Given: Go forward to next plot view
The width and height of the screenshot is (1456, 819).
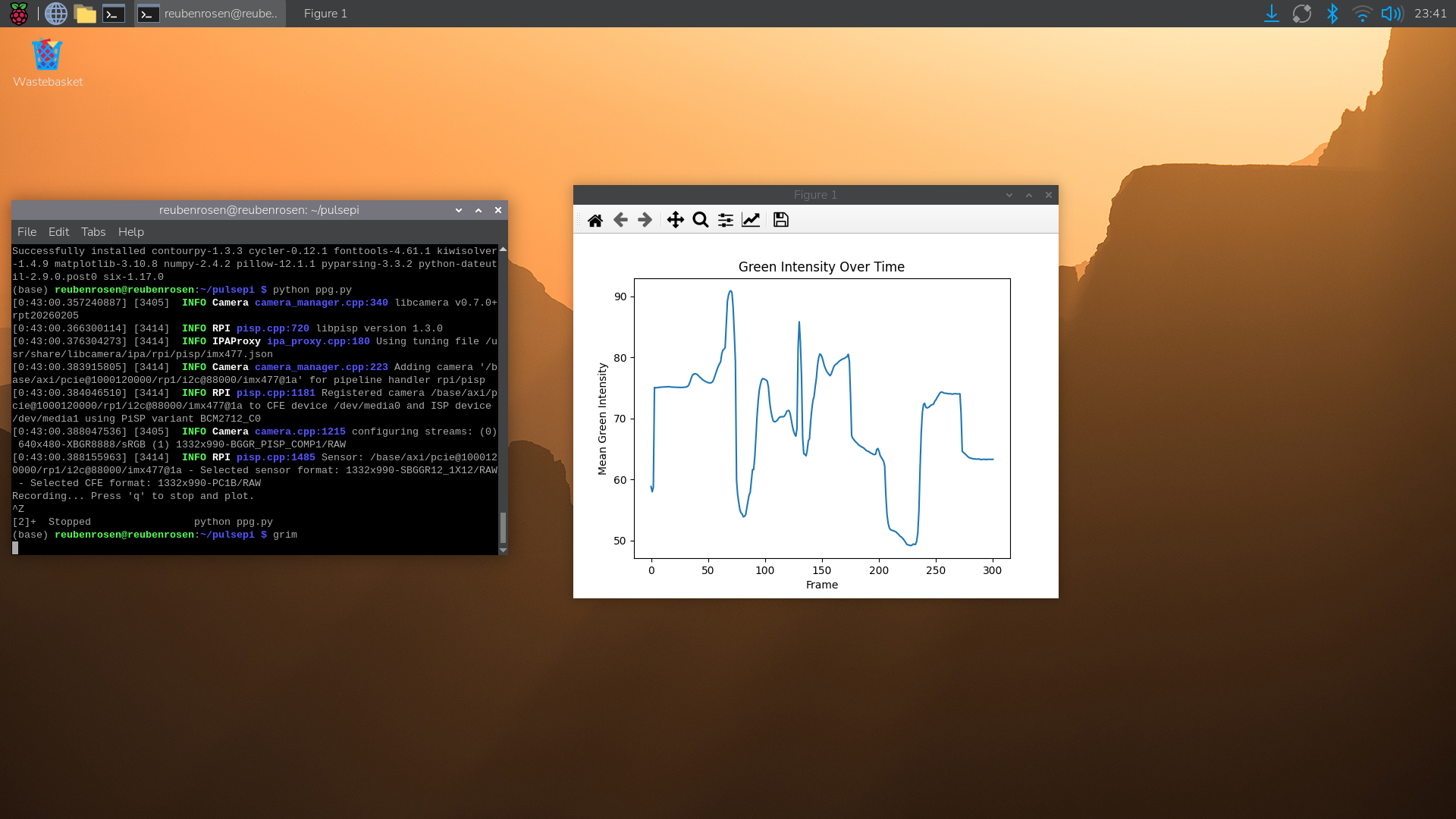Looking at the screenshot, I should (645, 220).
